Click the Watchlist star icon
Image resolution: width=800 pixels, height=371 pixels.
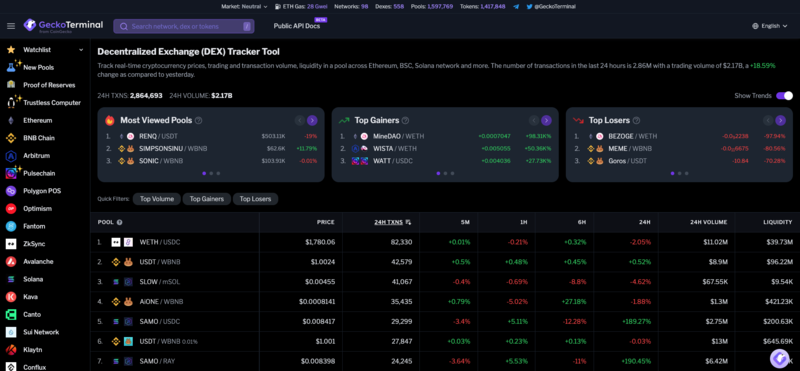point(11,50)
